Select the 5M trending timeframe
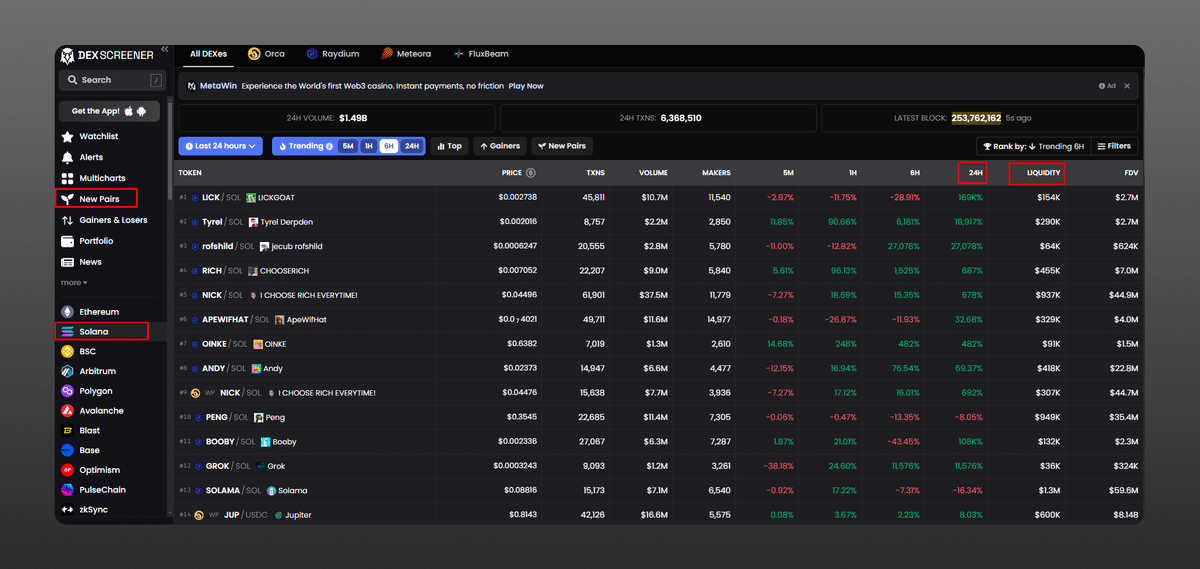The height and width of the screenshot is (569, 1200). pos(348,146)
